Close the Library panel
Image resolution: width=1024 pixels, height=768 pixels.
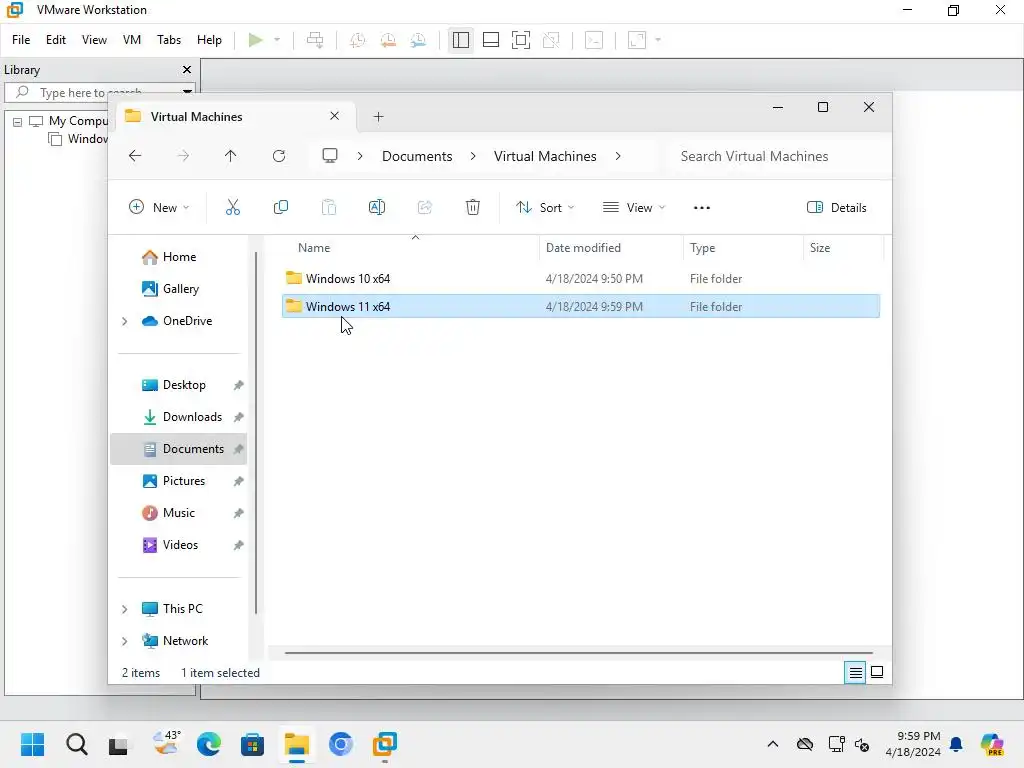187,69
